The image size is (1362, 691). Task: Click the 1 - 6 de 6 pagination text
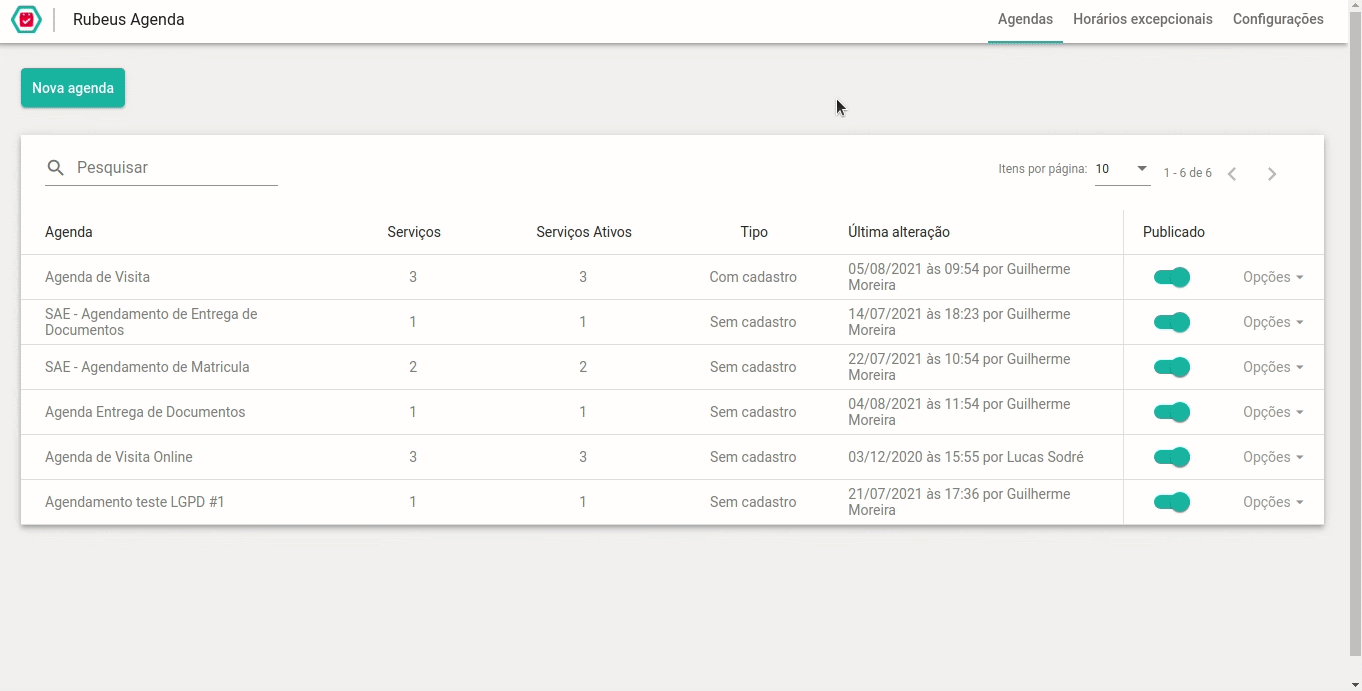click(1188, 173)
